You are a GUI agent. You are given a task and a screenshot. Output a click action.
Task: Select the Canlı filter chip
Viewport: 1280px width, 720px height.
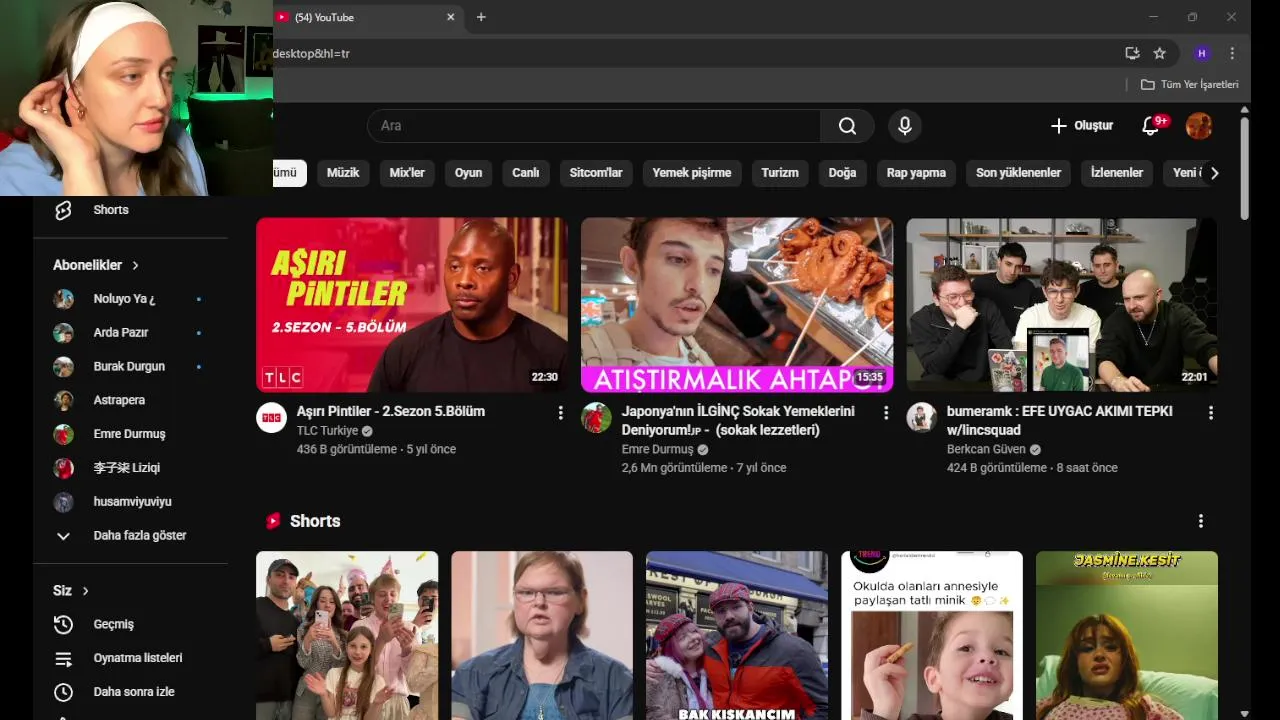[x=526, y=173]
